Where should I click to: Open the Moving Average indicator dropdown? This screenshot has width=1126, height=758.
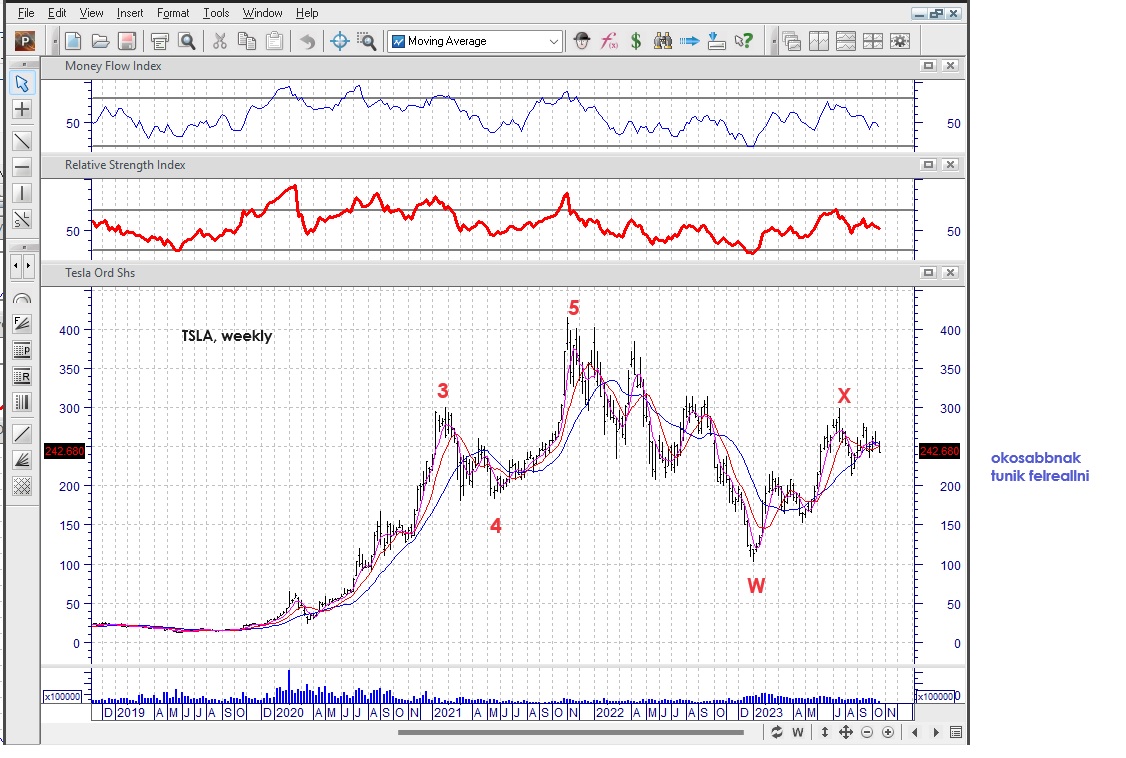[x=554, y=41]
